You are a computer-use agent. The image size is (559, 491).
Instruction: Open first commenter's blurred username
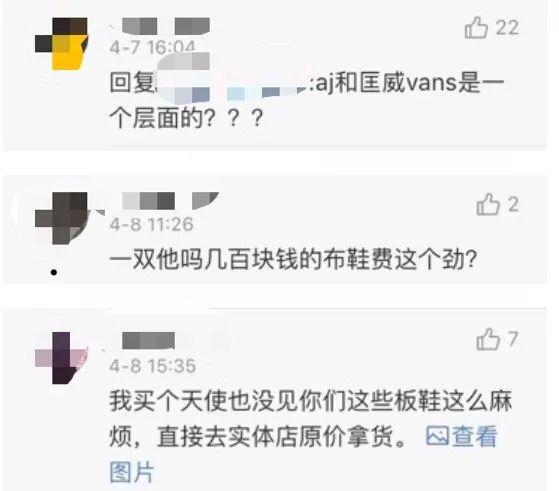tap(166, 26)
